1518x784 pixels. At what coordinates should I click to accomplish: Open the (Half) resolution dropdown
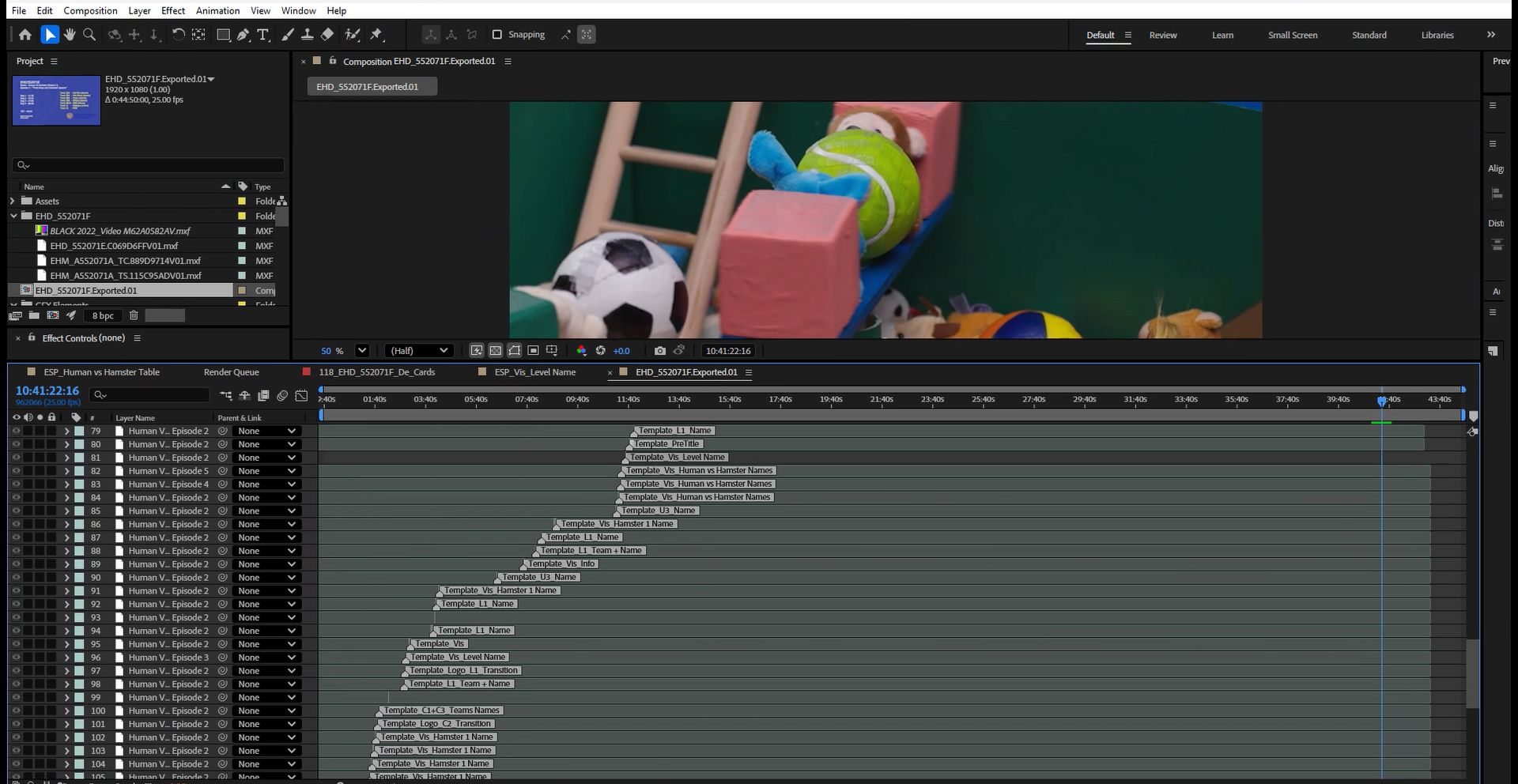419,351
